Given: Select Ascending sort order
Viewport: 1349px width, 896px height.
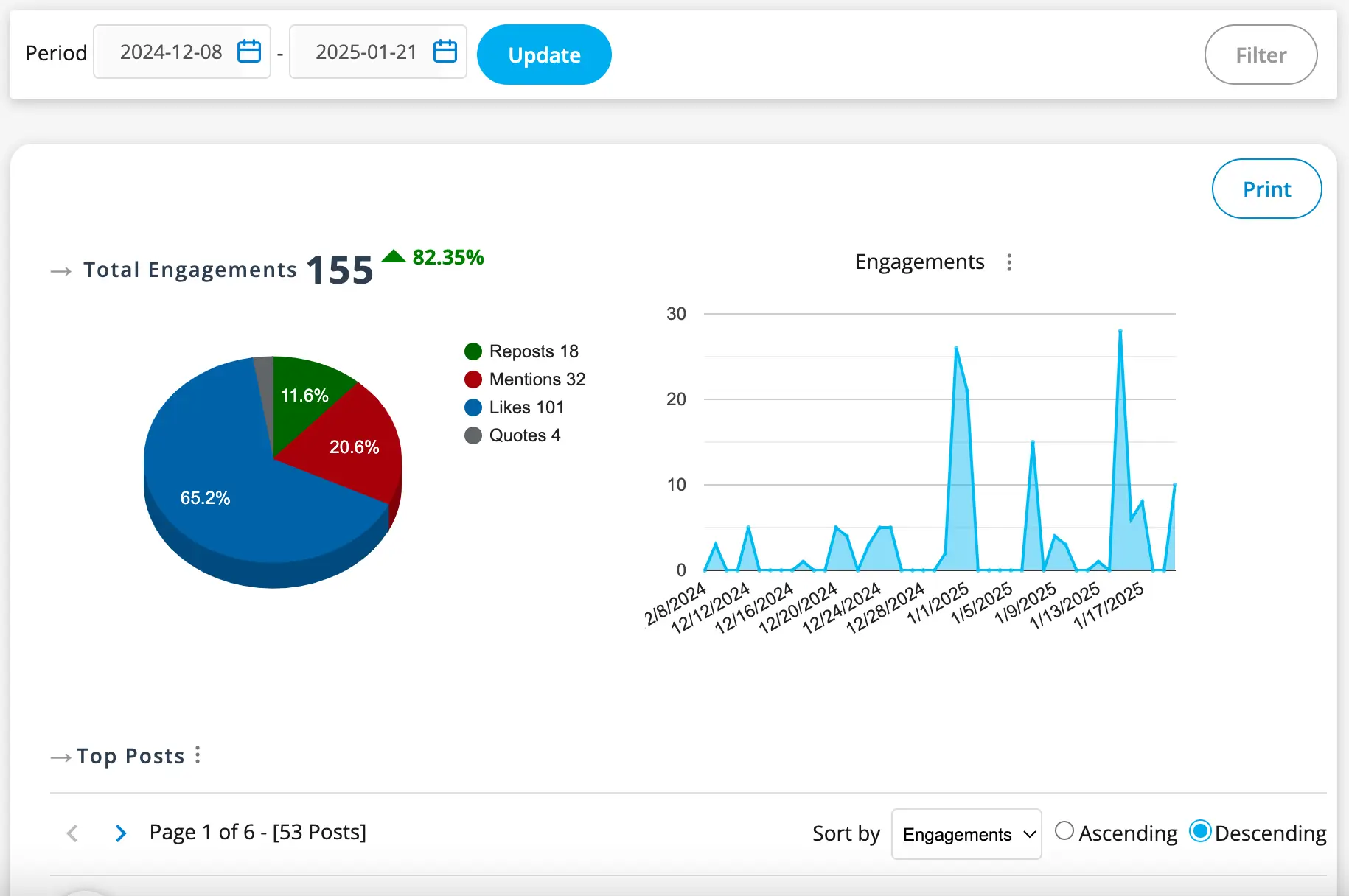Looking at the screenshot, I should (1064, 831).
